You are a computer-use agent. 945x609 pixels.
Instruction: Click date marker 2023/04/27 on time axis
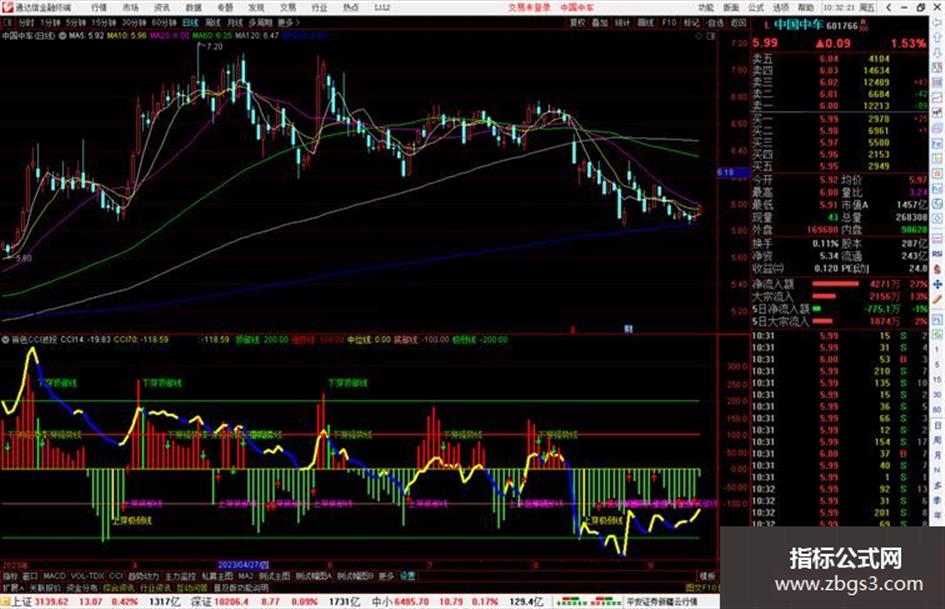243,566
